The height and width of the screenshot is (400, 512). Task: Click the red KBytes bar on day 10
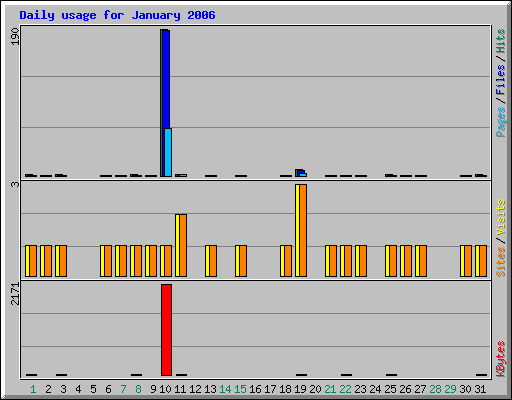(x=166, y=330)
